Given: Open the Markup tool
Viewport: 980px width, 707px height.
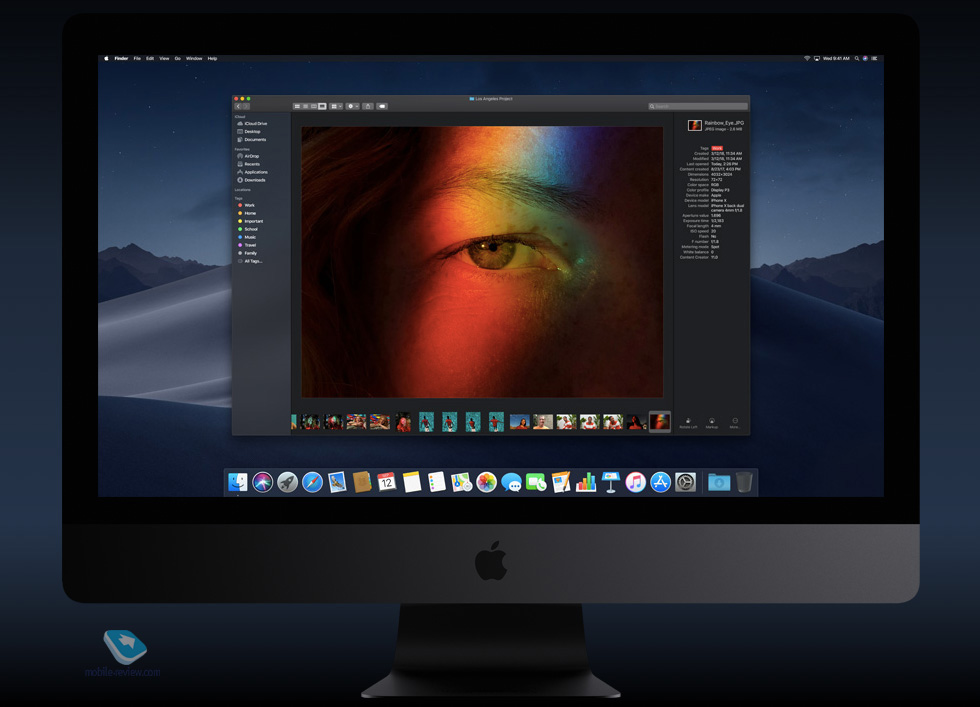Looking at the screenshot, I should point(712,422).
